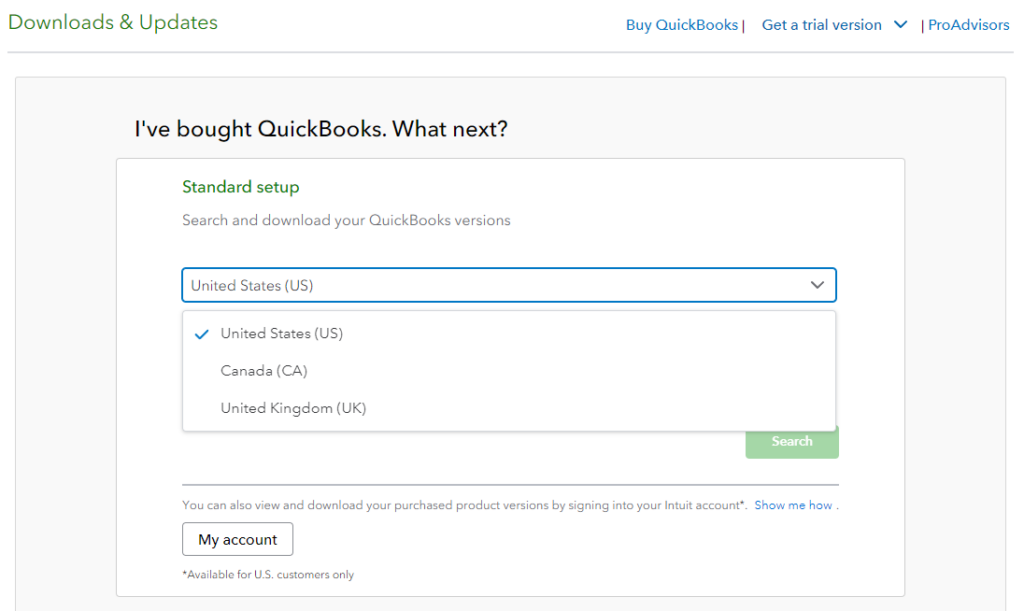Click inside the country combo box field
Viewport: 1024px width, 611px height.
click(400, 285)
